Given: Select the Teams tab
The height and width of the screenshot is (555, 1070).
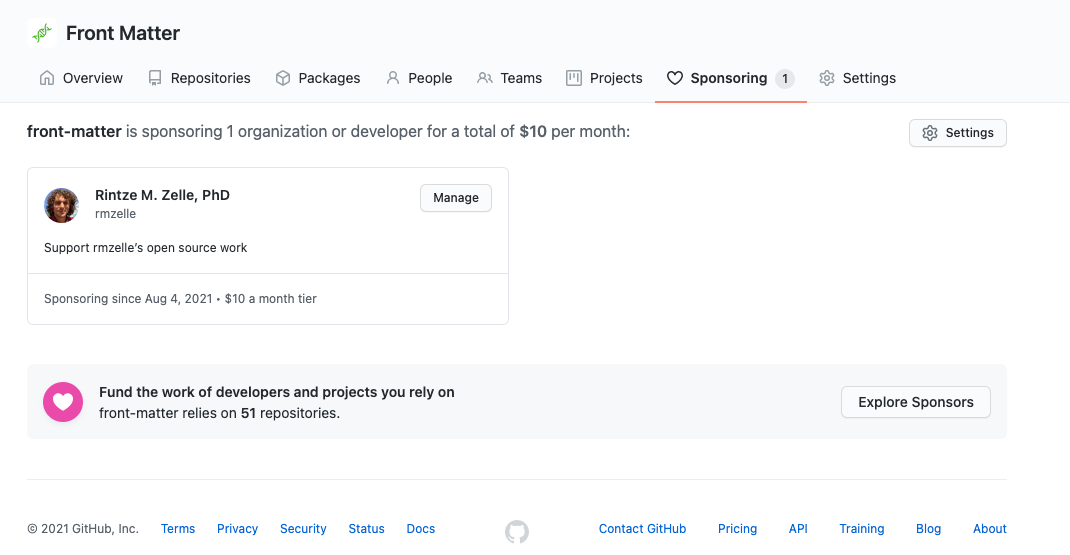Looking at the screenshot, I should pos(510,78).
